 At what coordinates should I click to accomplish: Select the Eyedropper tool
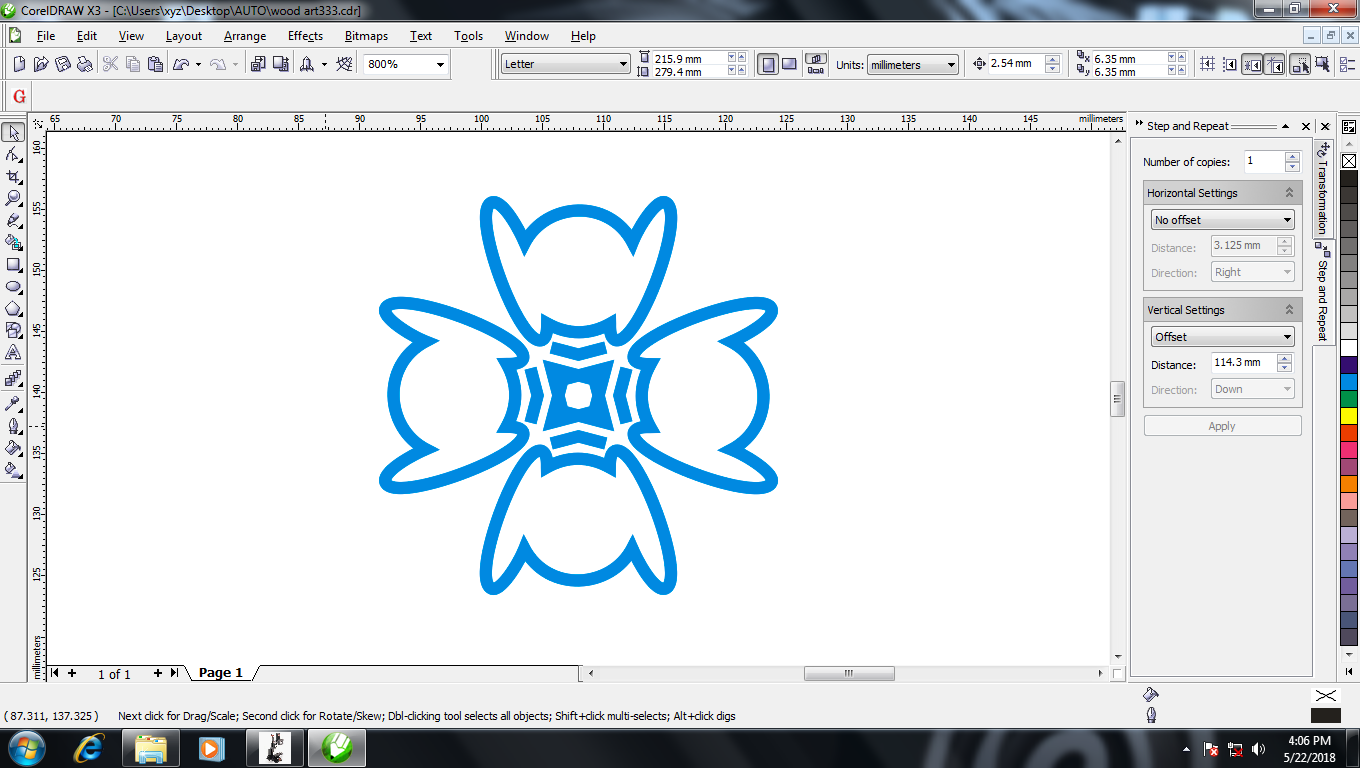(x=13, y=404)
